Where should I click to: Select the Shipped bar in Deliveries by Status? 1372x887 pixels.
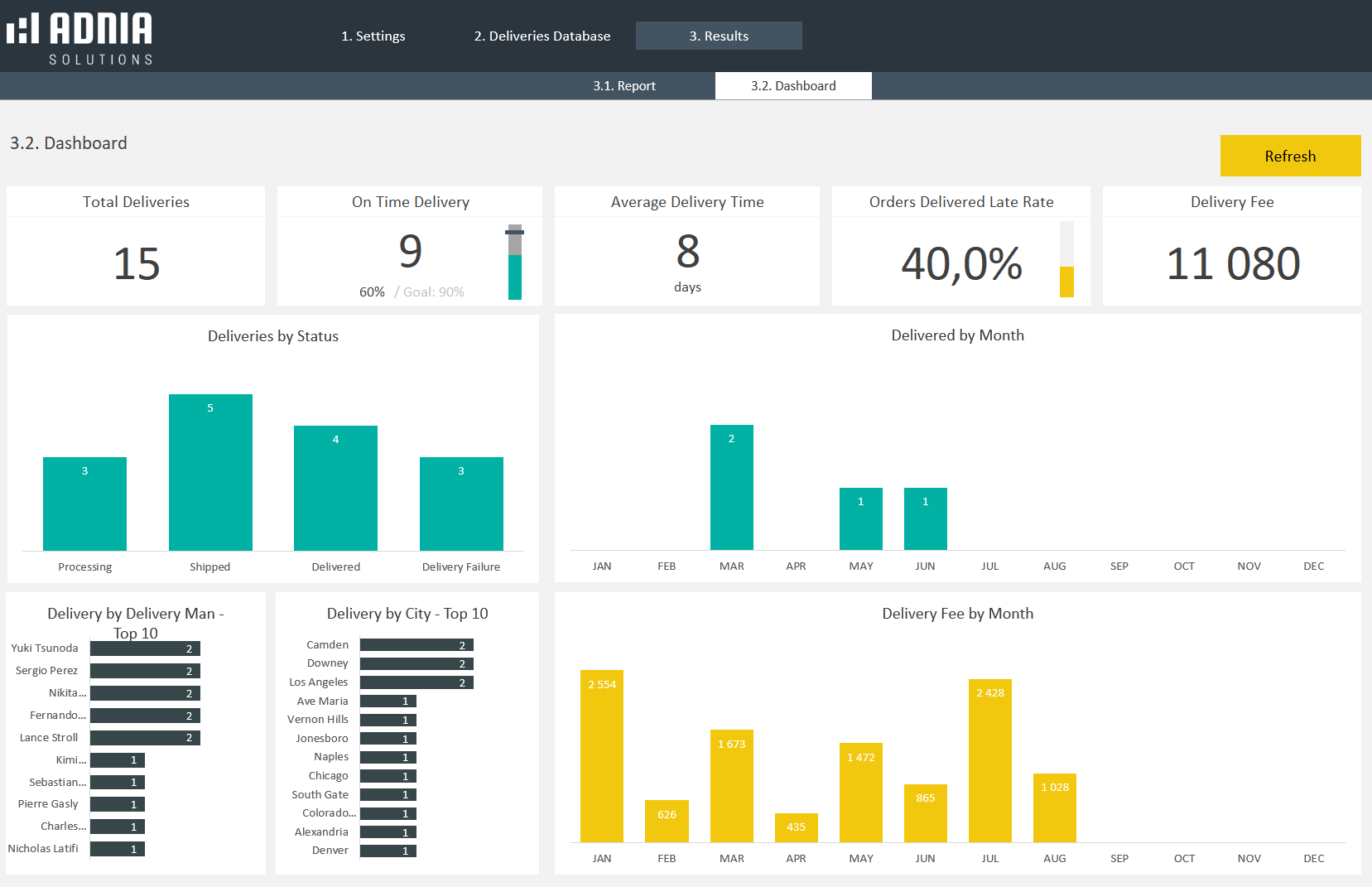210,472
